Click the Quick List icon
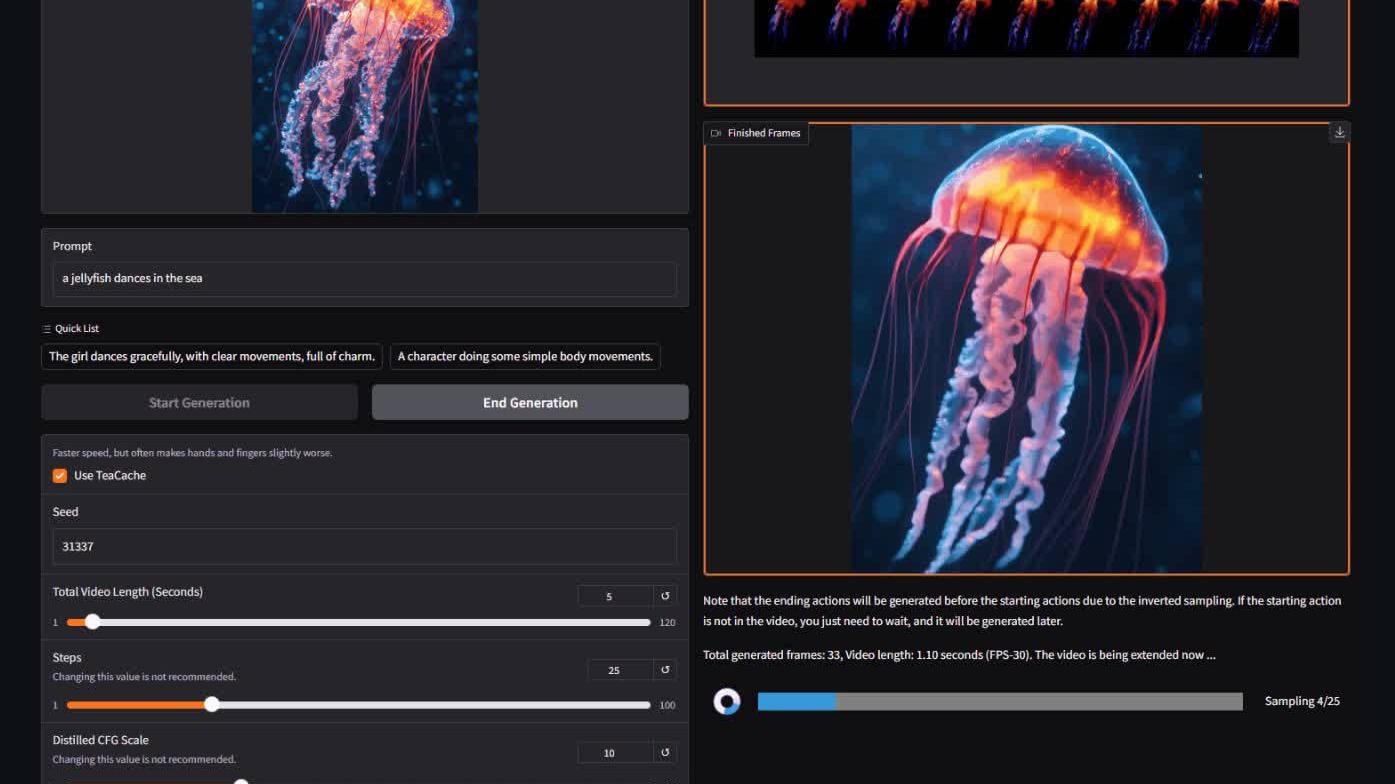The image size is (1395, 784). pos(47,329)
